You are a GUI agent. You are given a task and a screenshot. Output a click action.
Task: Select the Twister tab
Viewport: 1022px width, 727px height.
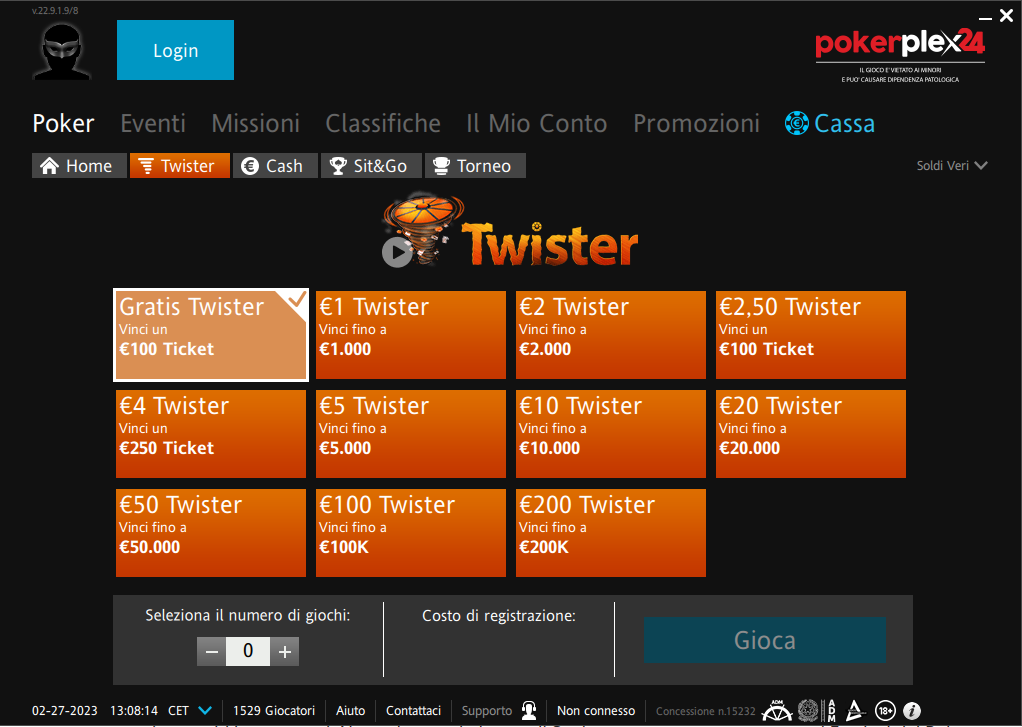(x=180, y=166)
